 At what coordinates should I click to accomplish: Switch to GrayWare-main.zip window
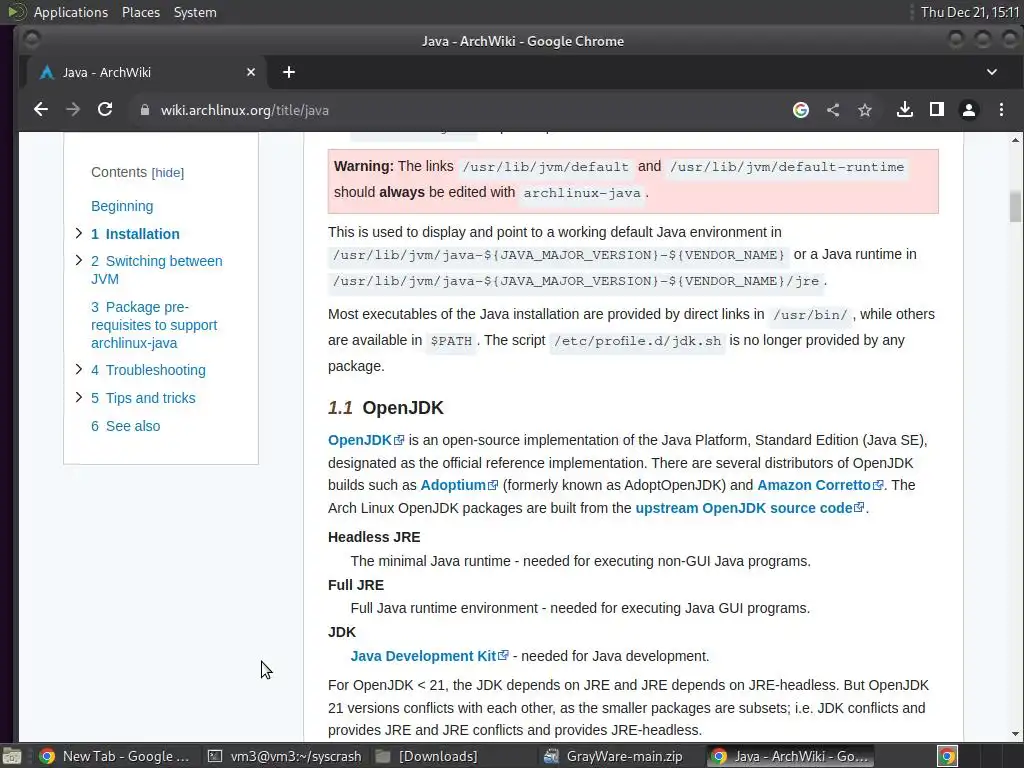pyautogui.click(x=613, y=756)
